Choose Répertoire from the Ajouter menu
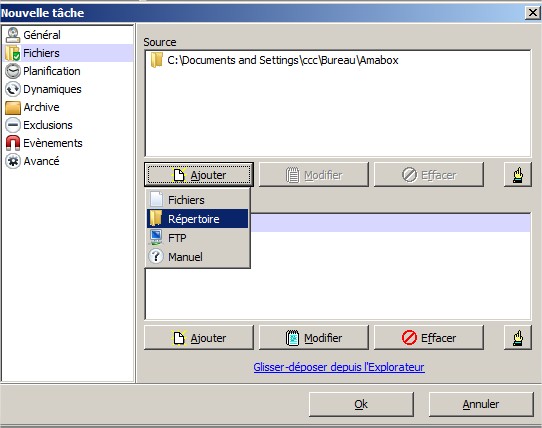This screenshot has width=542, height=428. 198,218
